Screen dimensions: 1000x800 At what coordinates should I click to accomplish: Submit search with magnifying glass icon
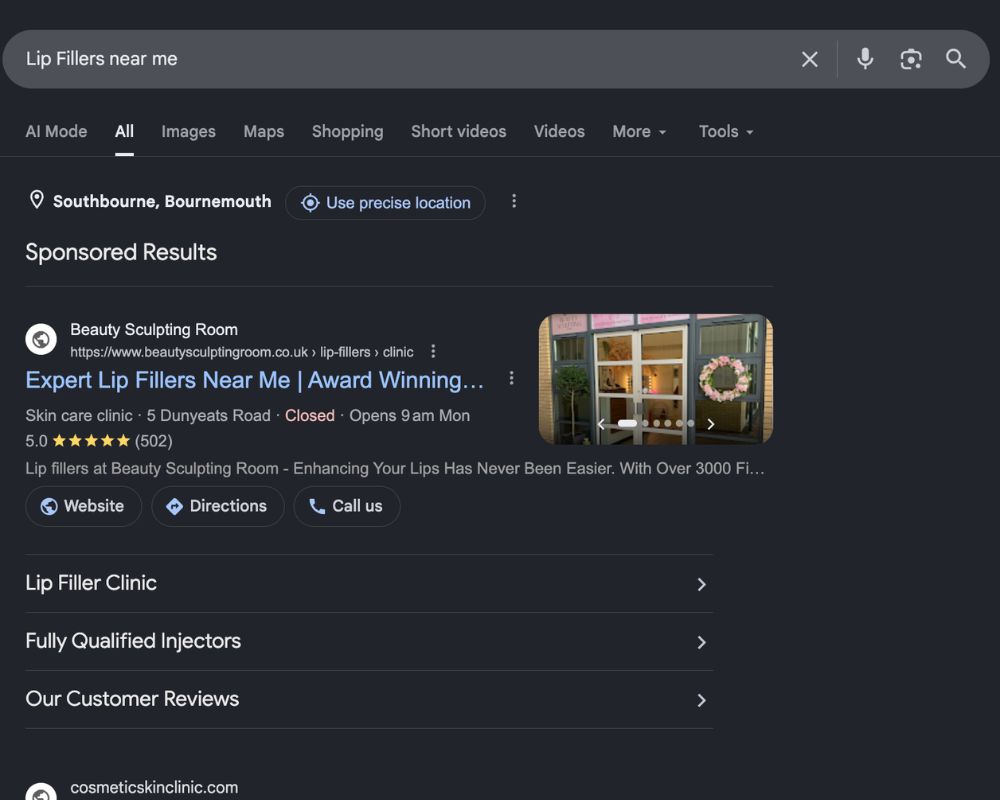[x=955, y=59]
